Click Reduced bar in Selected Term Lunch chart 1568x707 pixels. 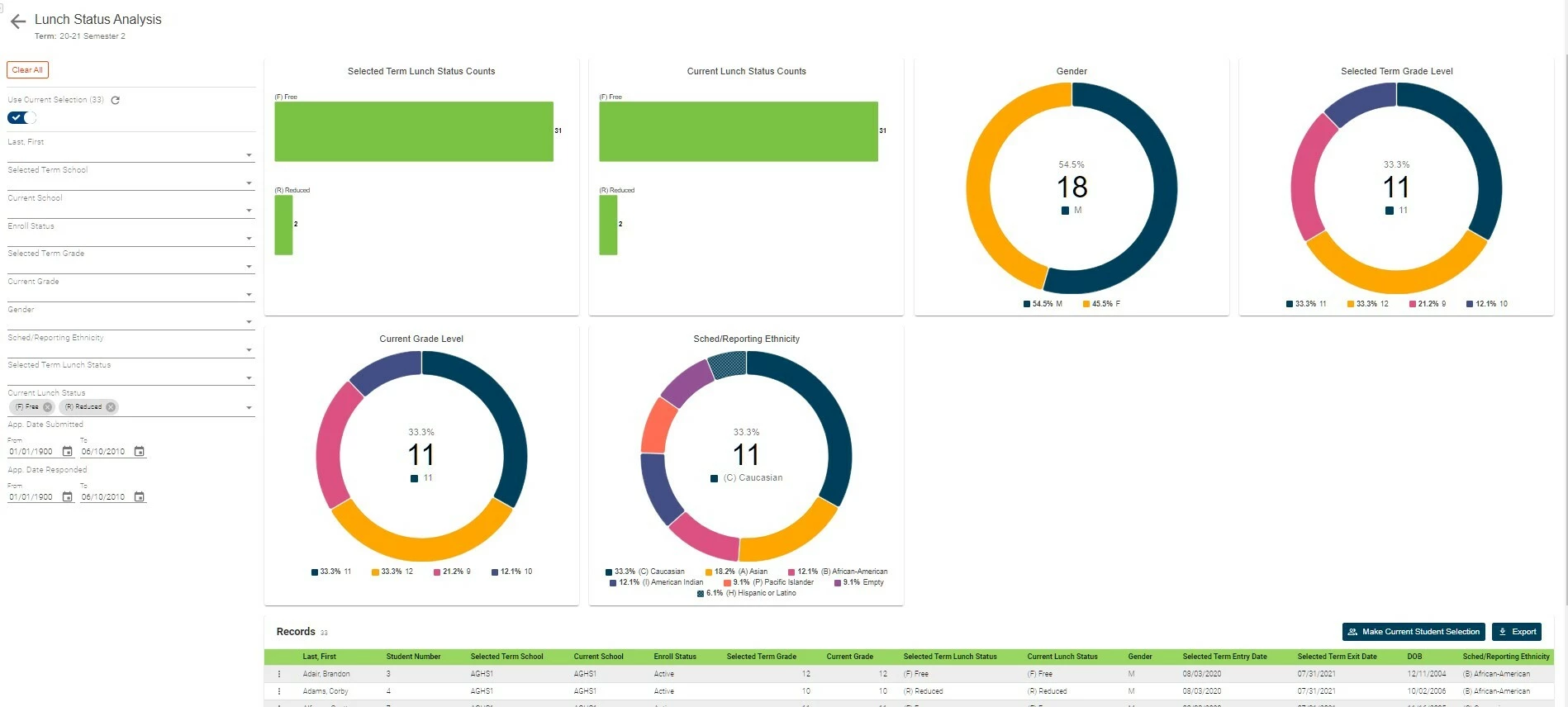(x=283, y=225)
